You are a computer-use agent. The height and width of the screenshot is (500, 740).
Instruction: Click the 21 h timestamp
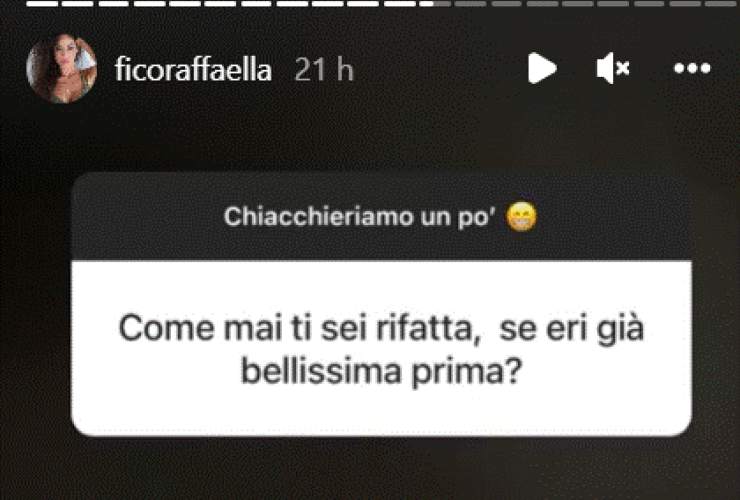[x=324, y=70]
